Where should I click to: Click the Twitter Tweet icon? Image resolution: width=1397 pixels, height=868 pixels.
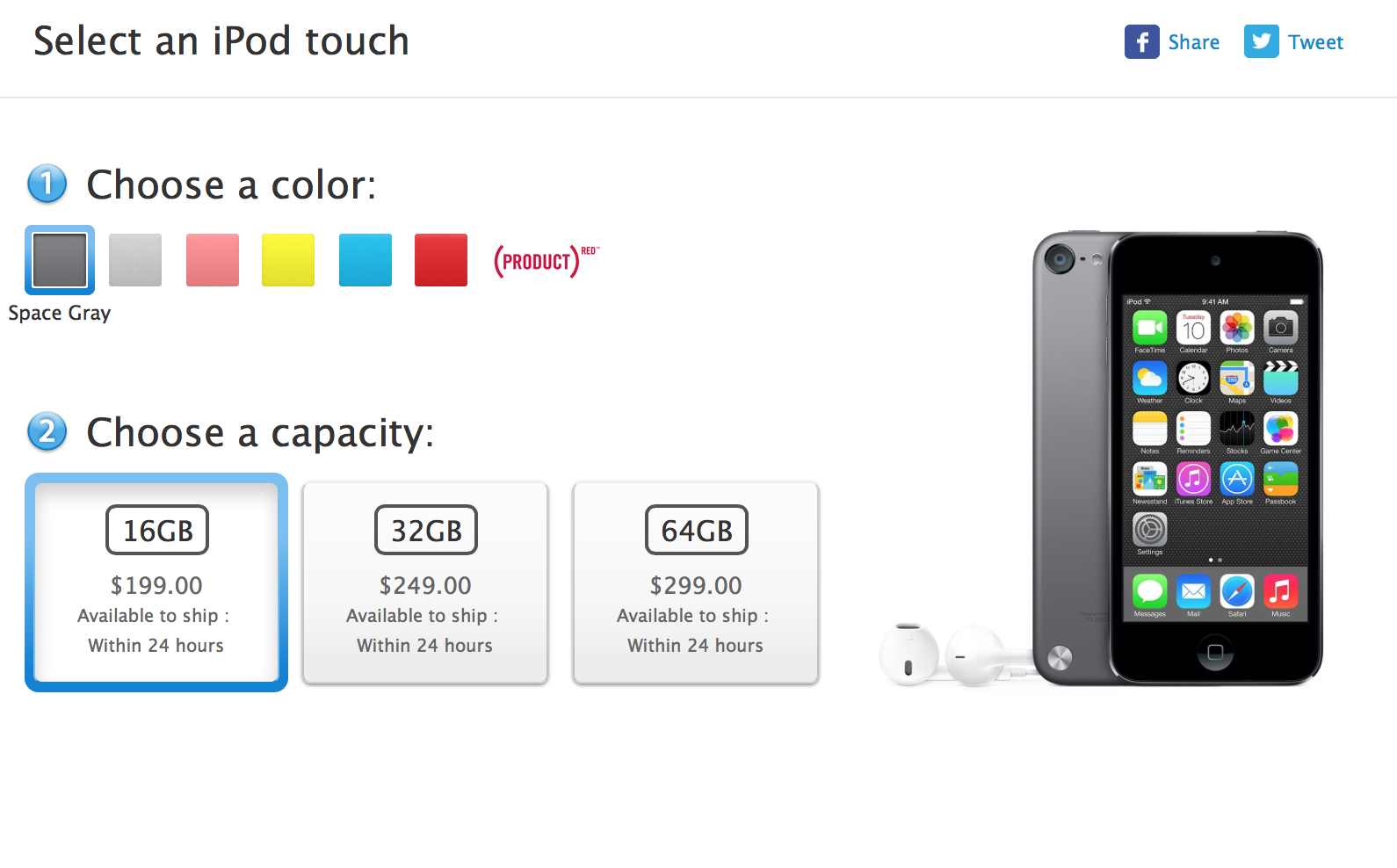1261,42
